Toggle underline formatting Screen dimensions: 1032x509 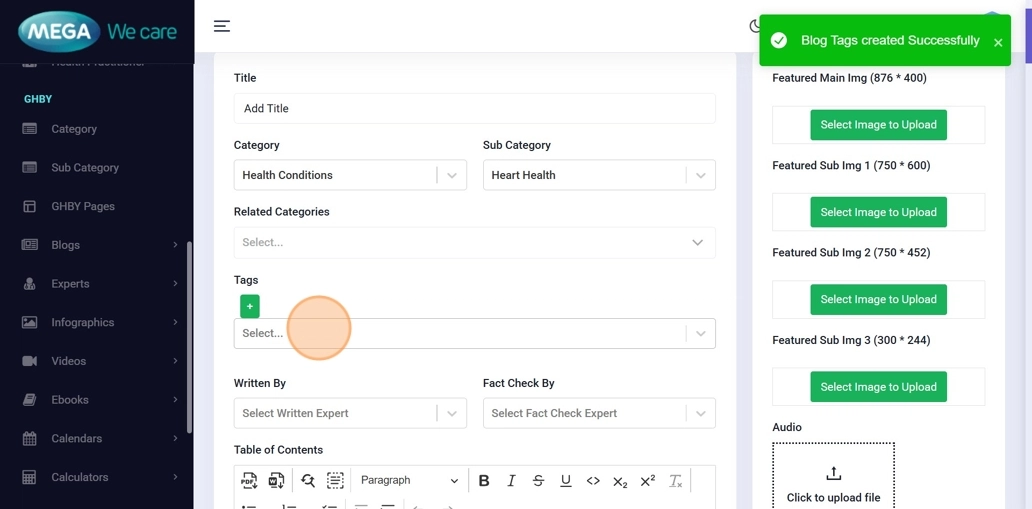pos(566,481)
